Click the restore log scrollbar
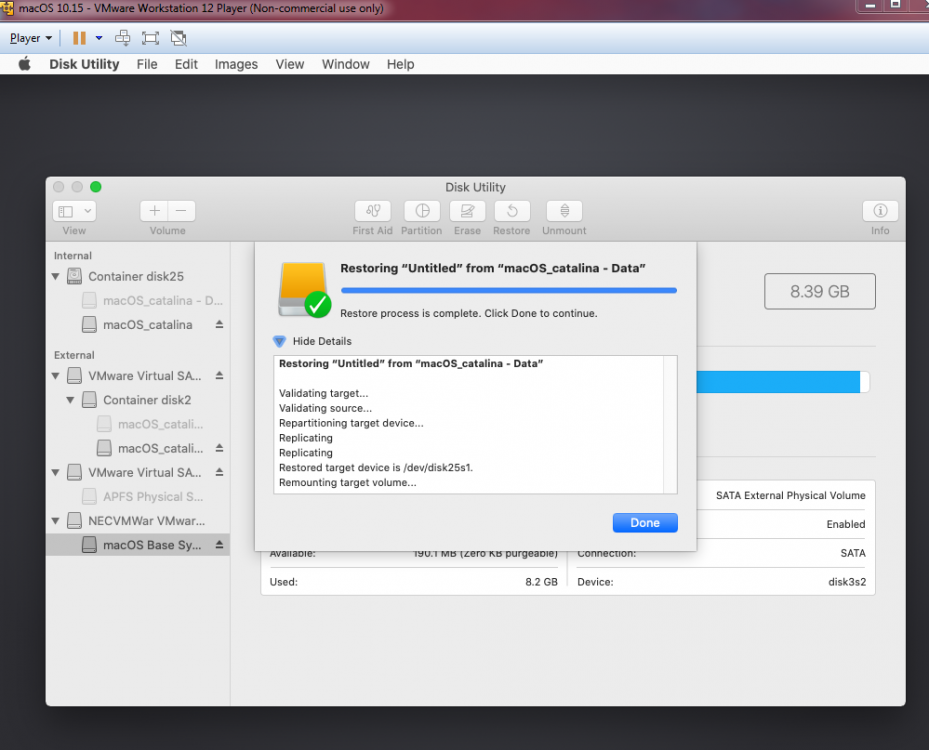Image resolution: width=929 pixels, height=750 pixels. [670, 424]
